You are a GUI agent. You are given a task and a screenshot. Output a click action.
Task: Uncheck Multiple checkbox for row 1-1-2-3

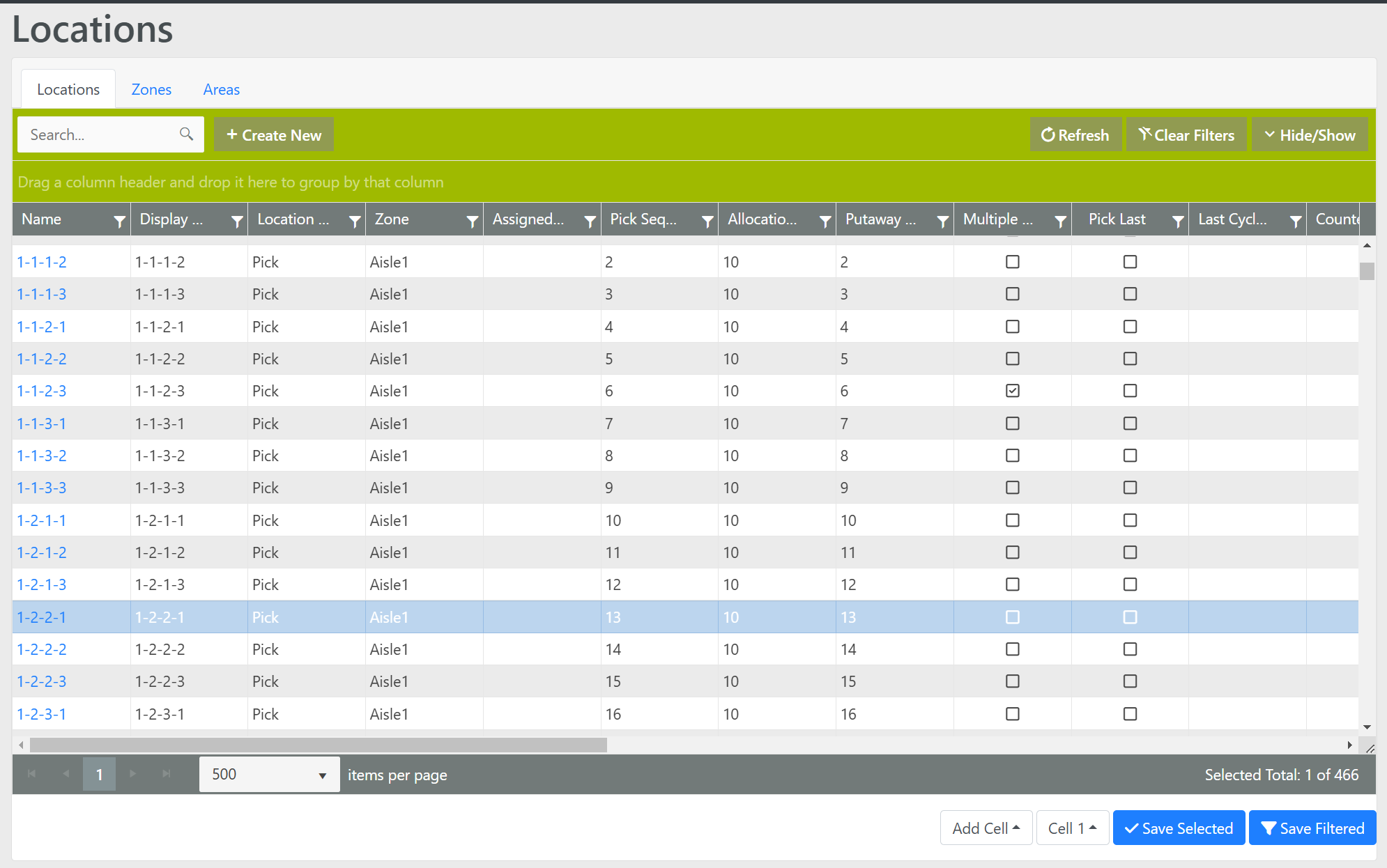1012,391
